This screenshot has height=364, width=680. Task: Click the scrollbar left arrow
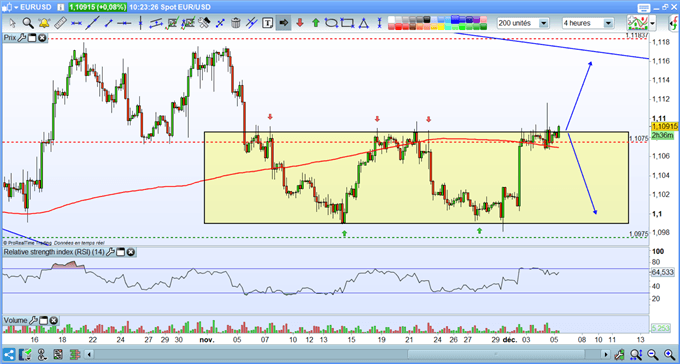[x=90, y=354]
